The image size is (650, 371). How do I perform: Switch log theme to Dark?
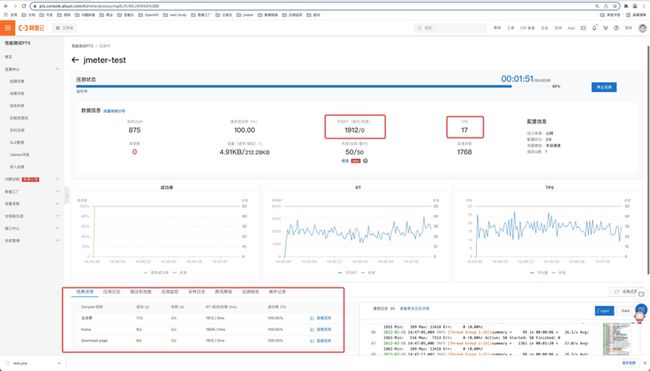tap(626, 310)
